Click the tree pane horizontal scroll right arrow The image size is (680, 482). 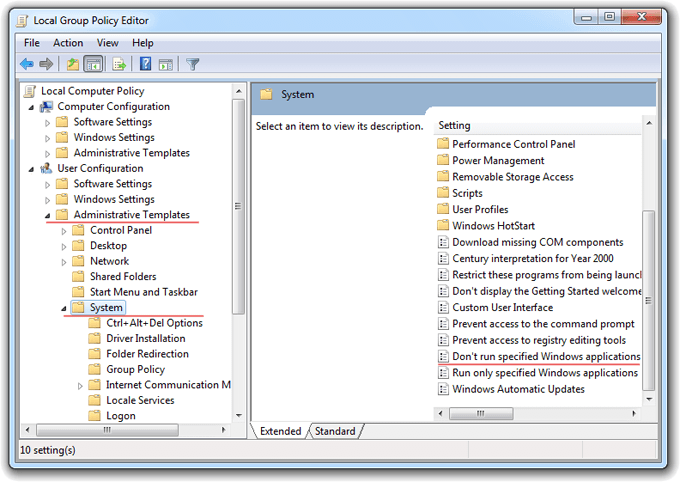224,430
